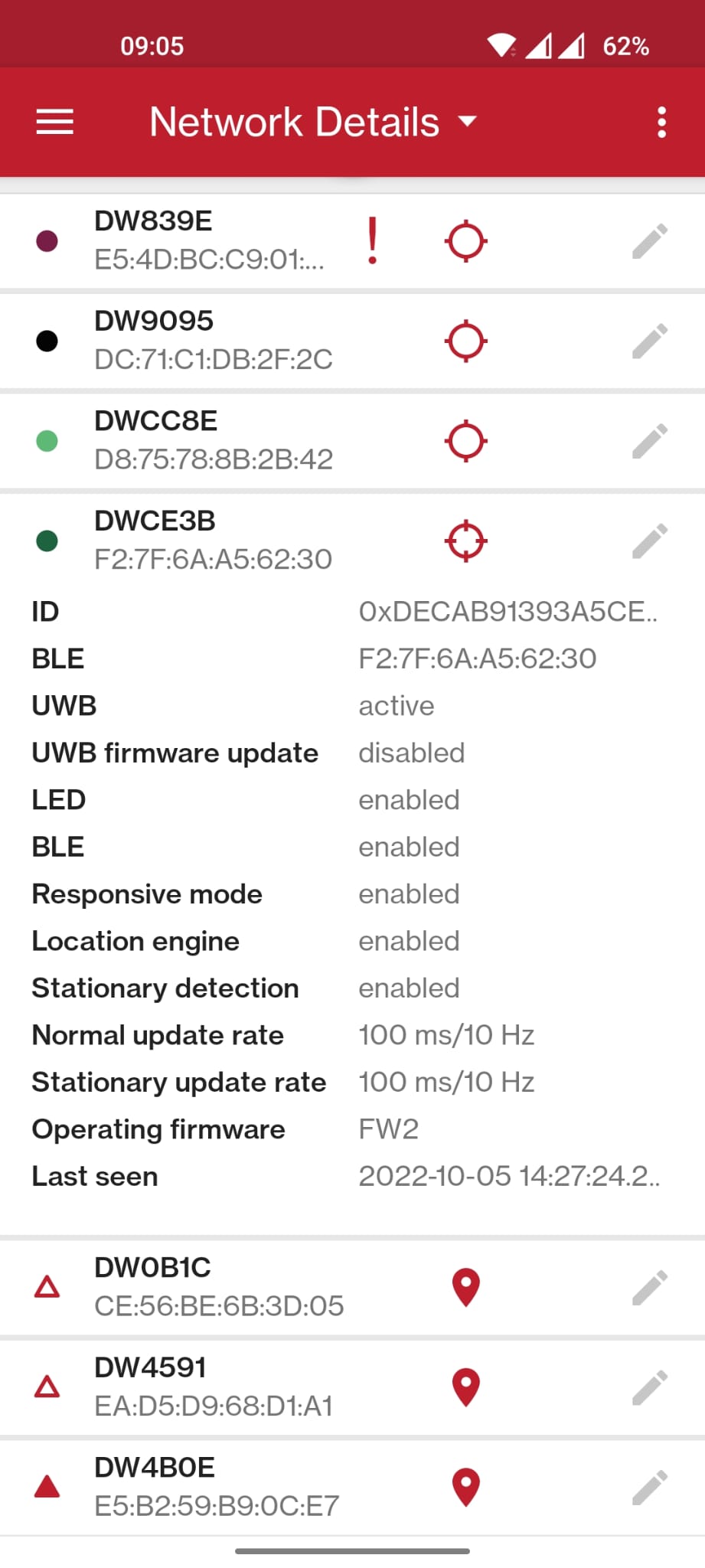Image resolution: width=705 pixels, height=1568 pixels.
Task: Open the three-dot overflow menu
Action: pos(661,122)
